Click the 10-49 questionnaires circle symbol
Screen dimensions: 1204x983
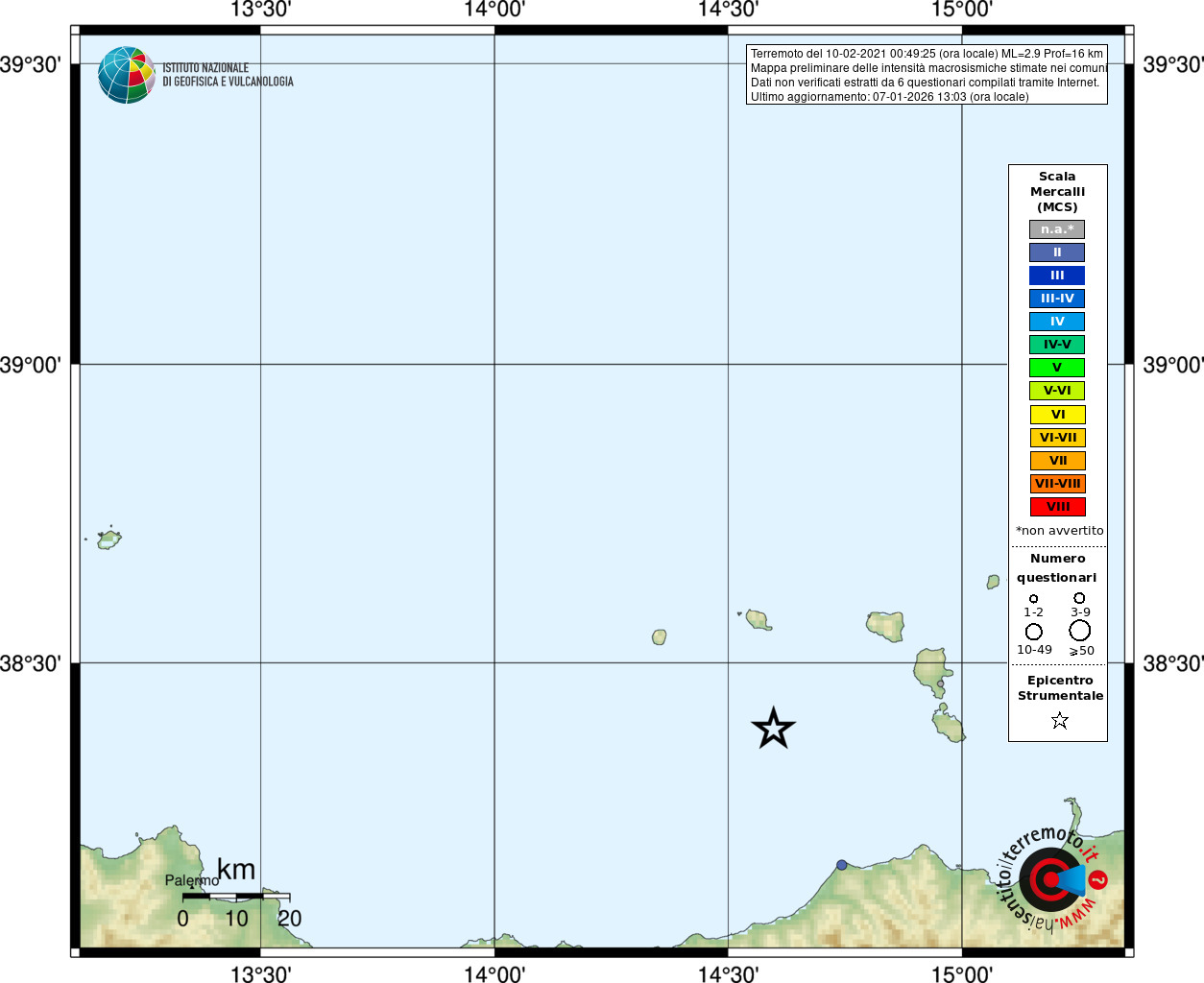pyautogui.click(x=1034, y=632)
